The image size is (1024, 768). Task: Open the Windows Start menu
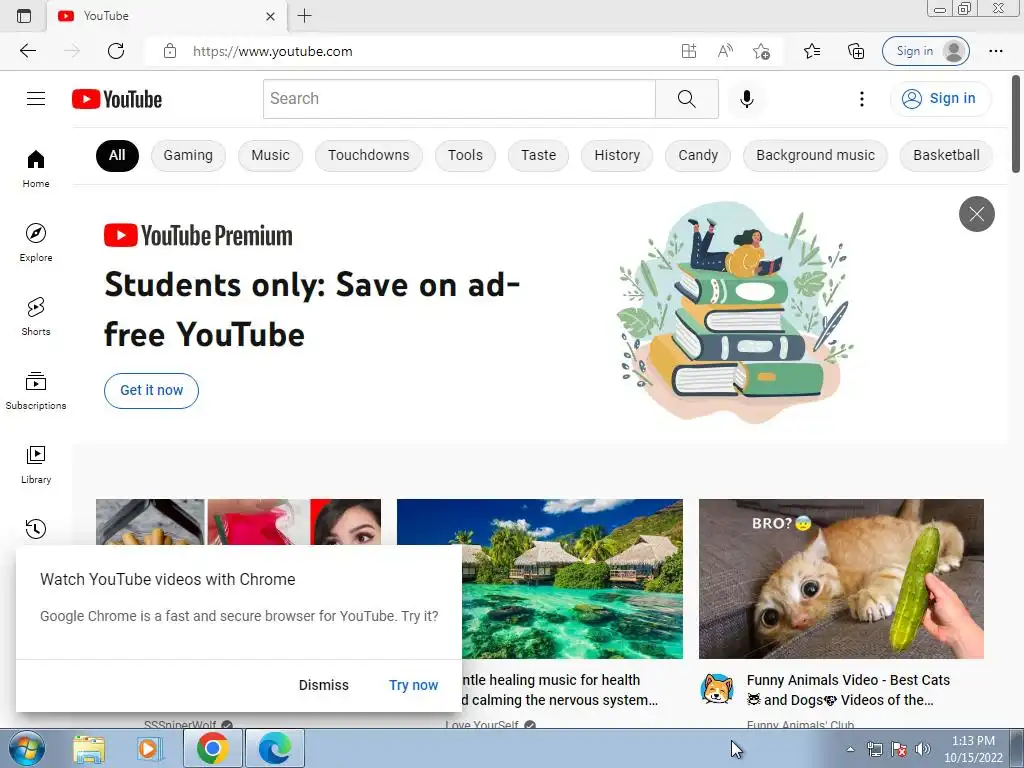pyautogui.click(x=26, y=748)
